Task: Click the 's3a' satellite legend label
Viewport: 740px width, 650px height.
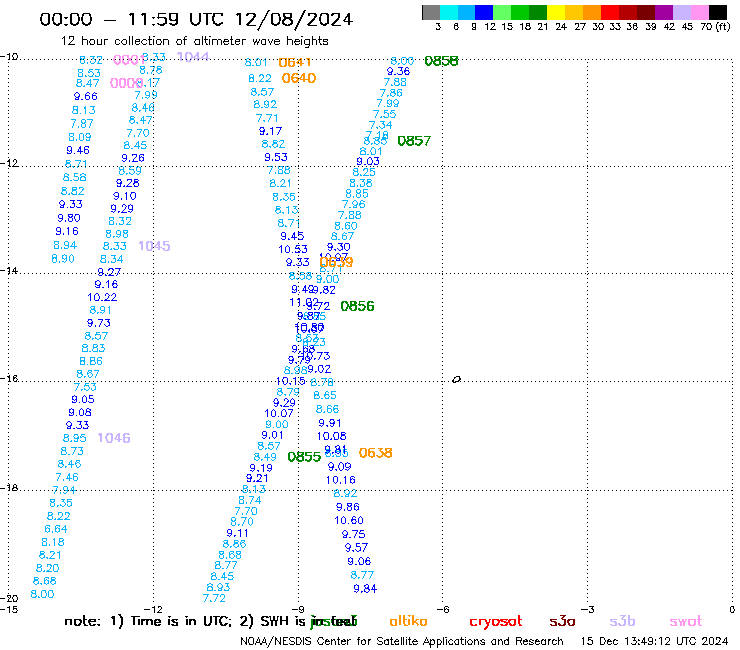Action: pos(562,622)
